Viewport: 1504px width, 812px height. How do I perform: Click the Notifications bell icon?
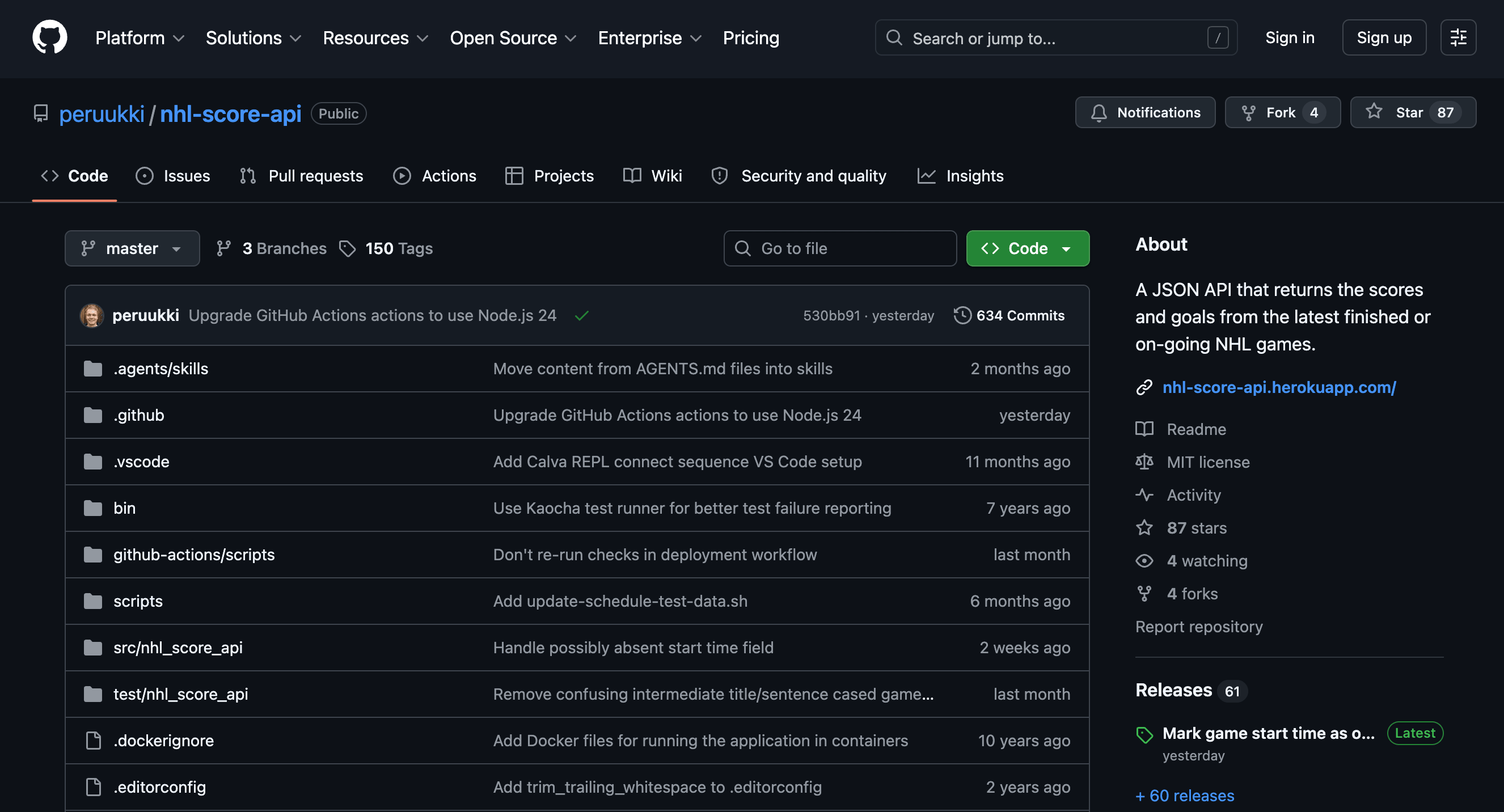click(x=1098, y=113)
